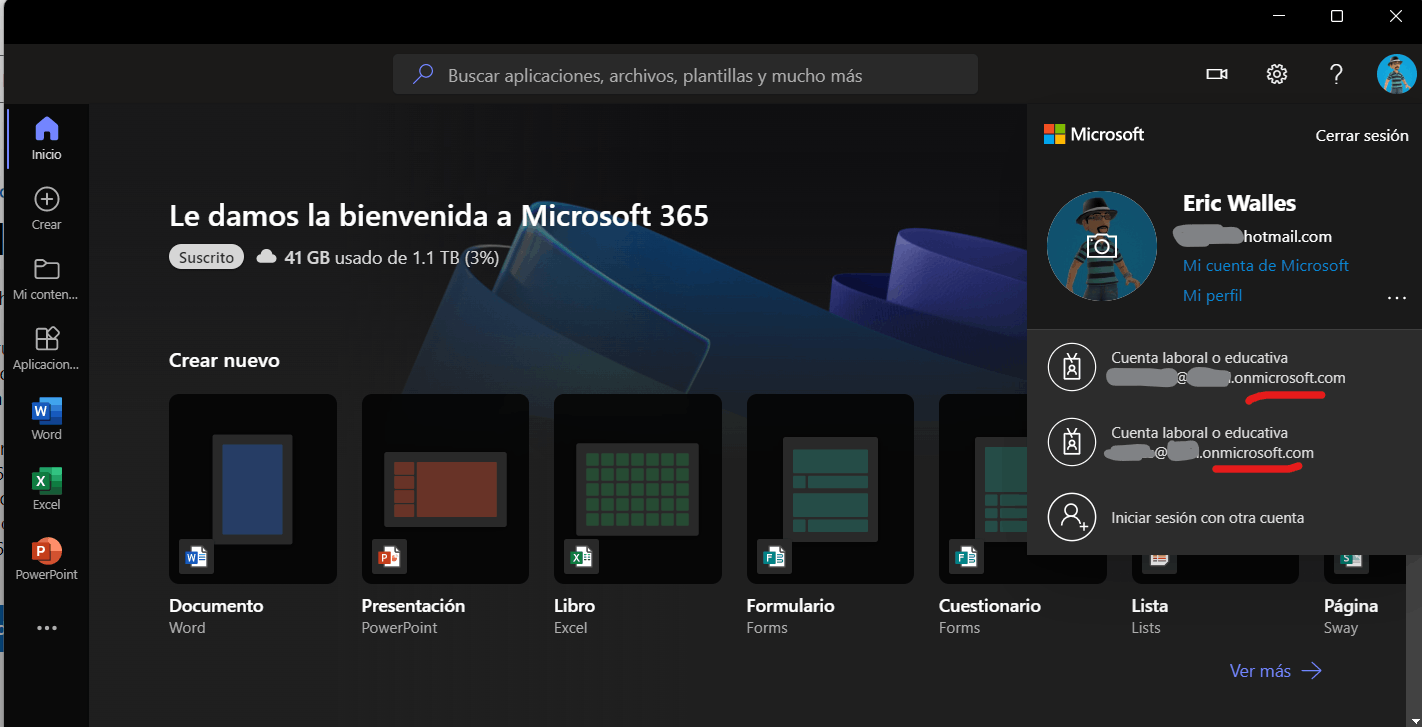Click Ver más arrow link
The height and width of the screenshot is (727, 1422).
tap(1276, 671)
